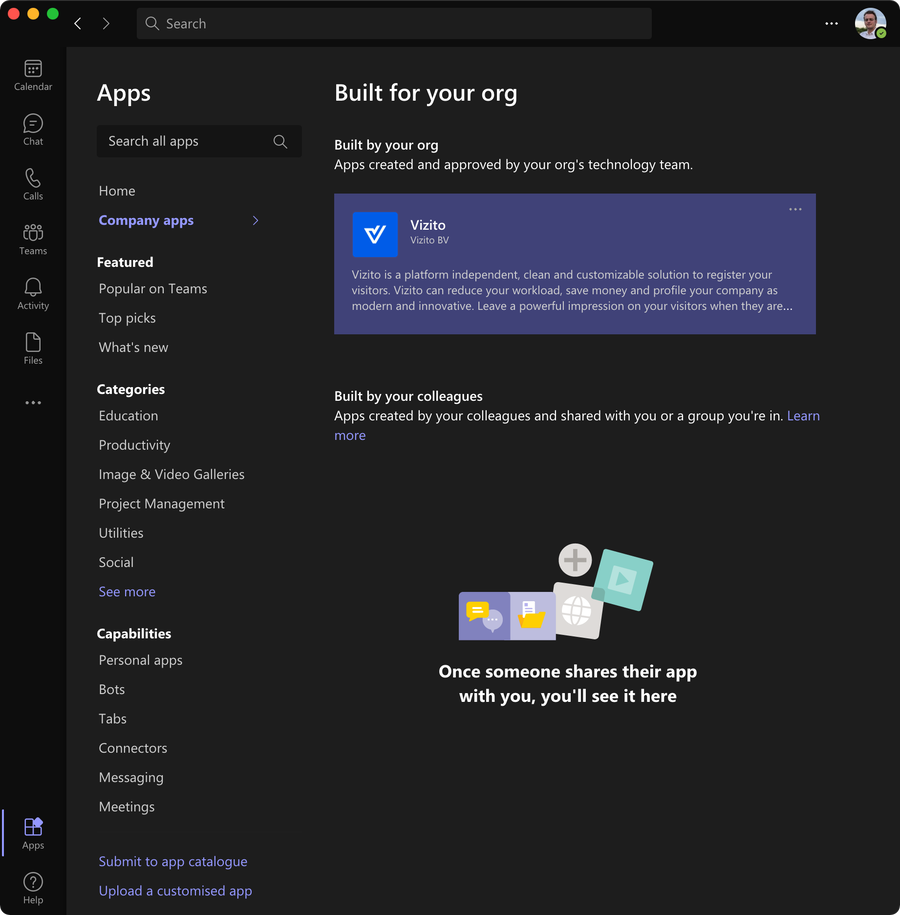Select the Vizito app card

(575, 263)
